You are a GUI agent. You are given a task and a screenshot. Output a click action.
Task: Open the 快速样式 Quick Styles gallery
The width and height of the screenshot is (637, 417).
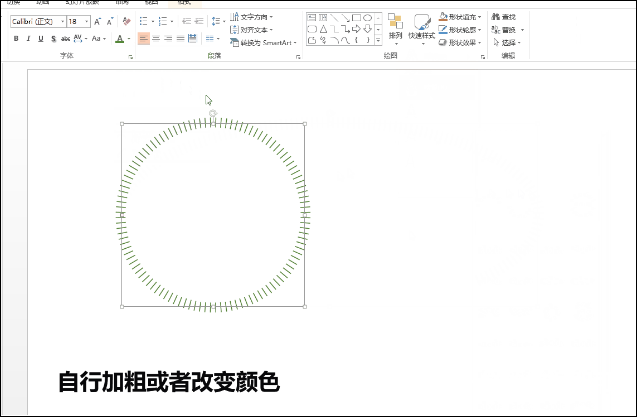click(x=422, y=29)
